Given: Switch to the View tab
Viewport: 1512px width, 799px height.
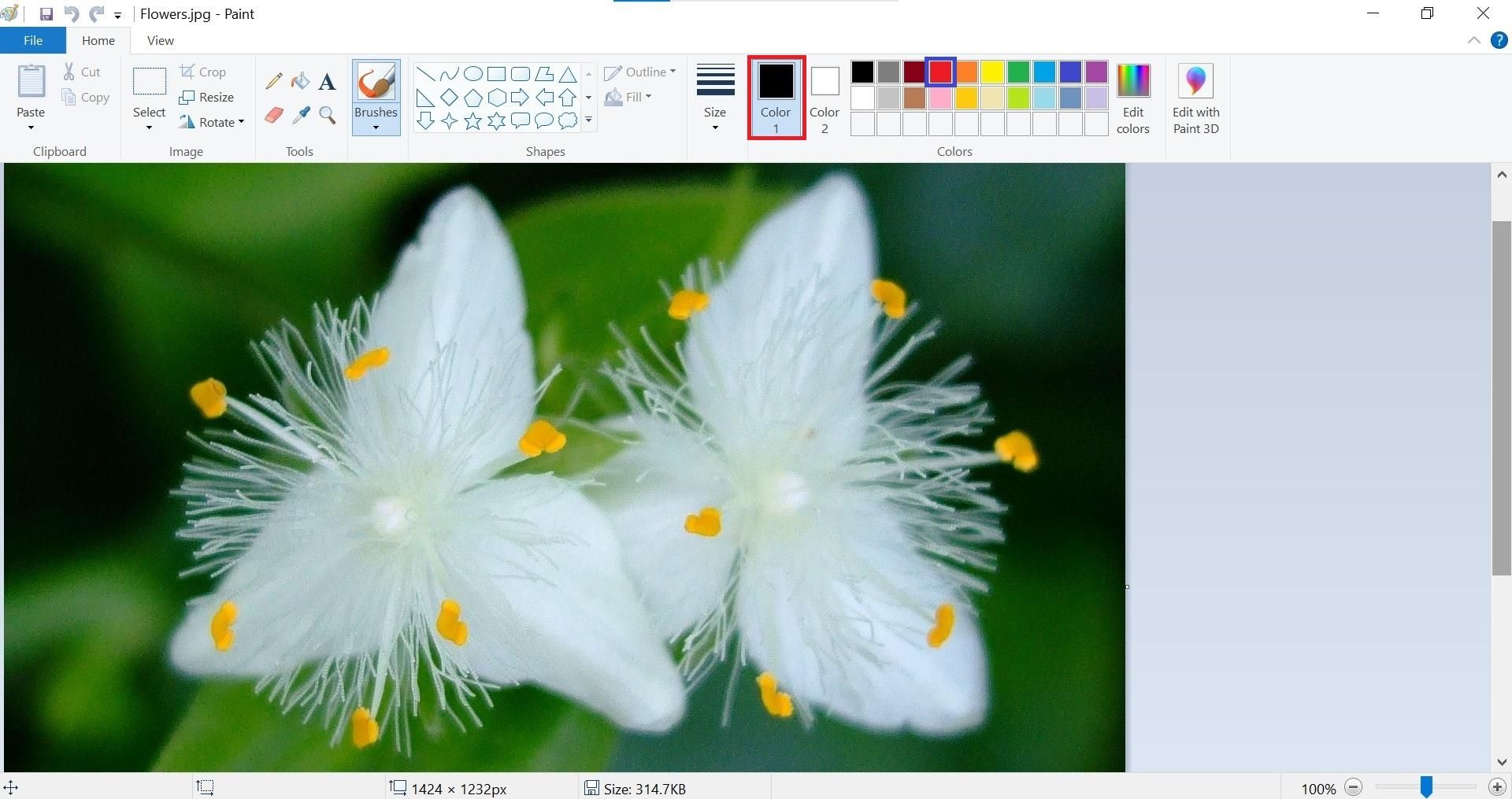Looking at the screenshot, I should [x=160, y=40].
